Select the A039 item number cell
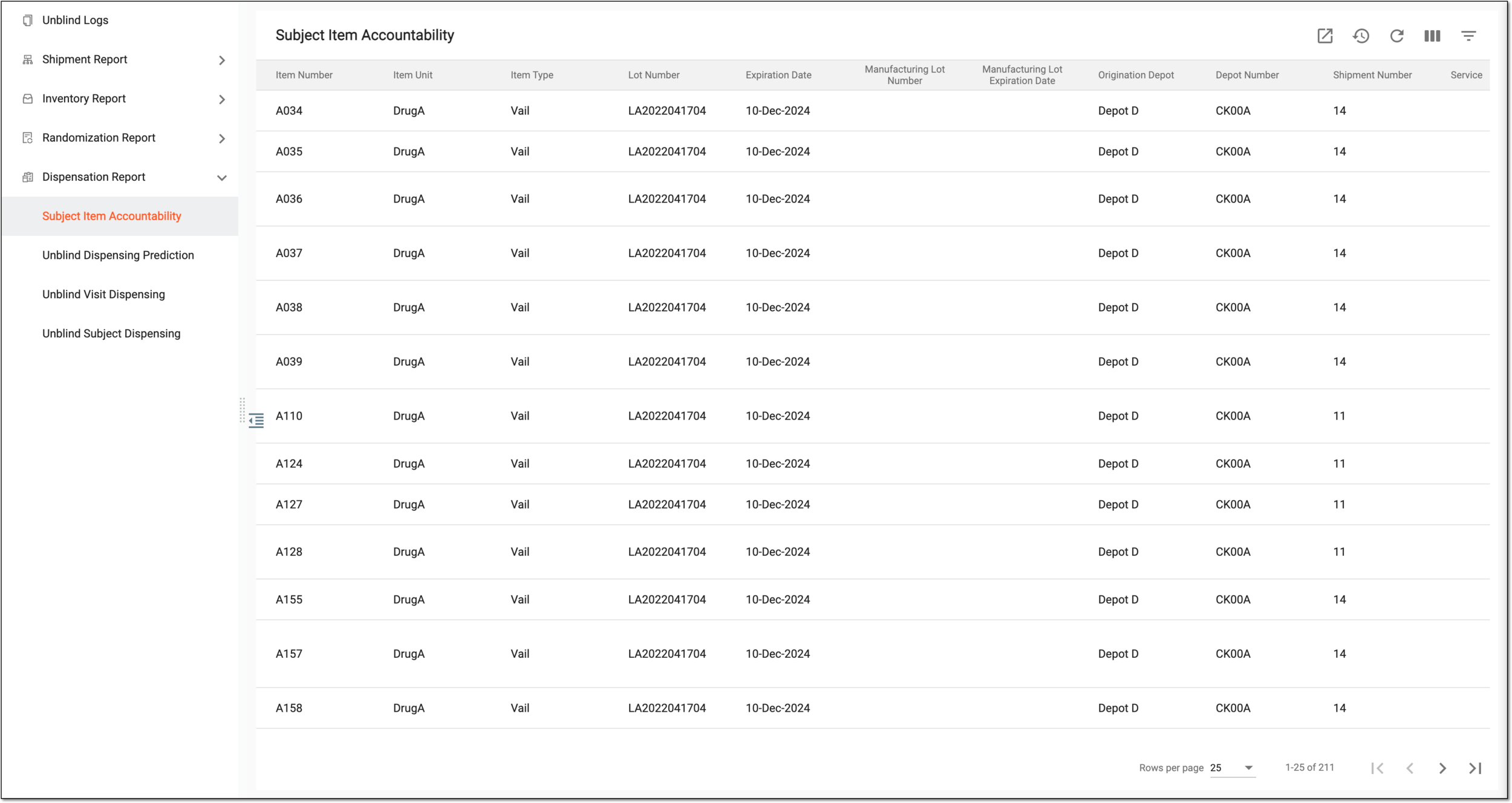 click(x=289, y=362)
